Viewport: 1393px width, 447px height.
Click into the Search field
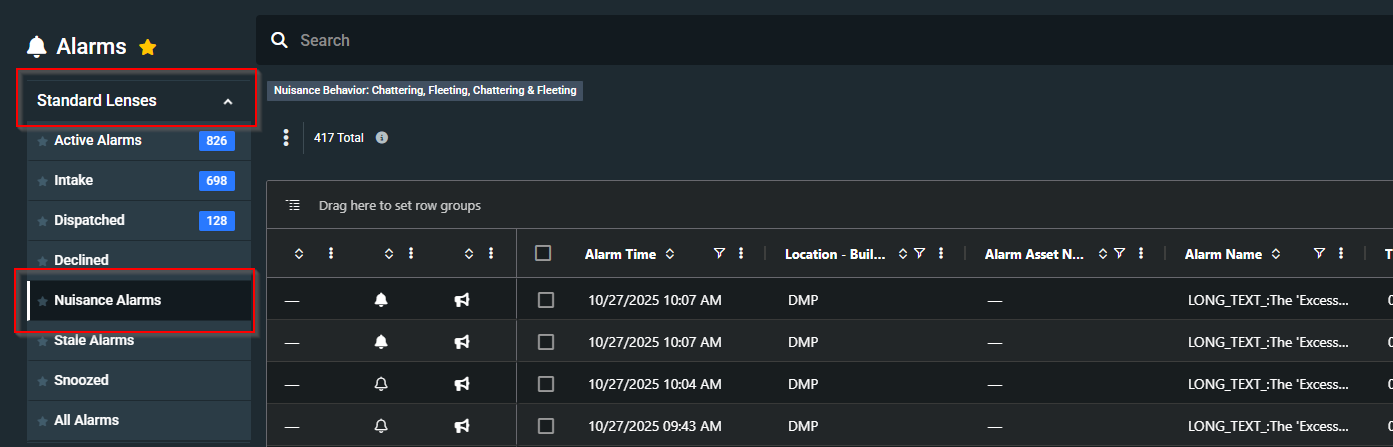coord(700,41)
